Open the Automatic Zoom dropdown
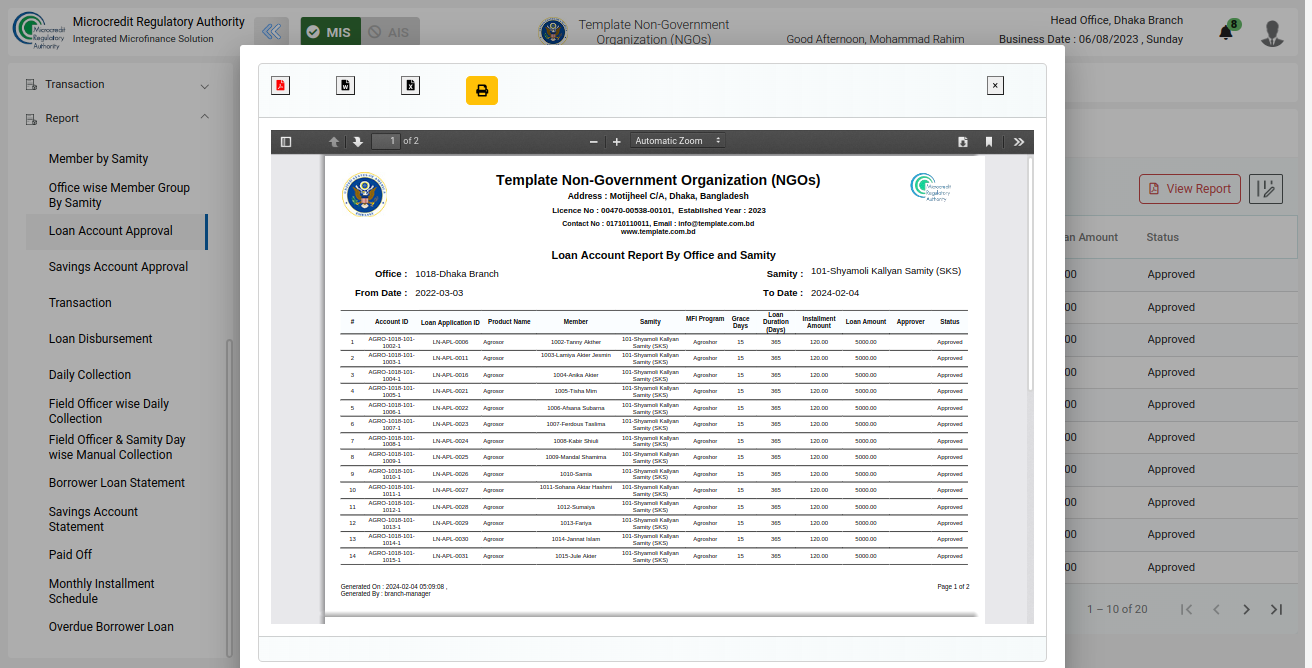 678,141
